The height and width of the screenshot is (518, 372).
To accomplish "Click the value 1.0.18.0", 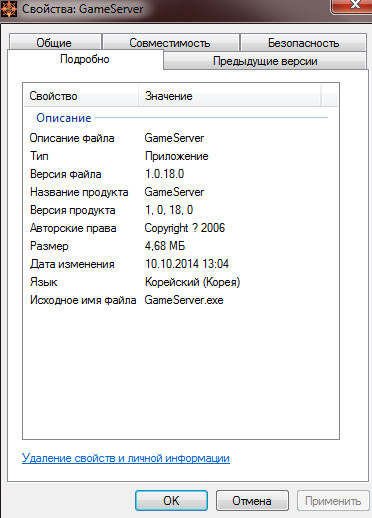I will tap(165, 174).
